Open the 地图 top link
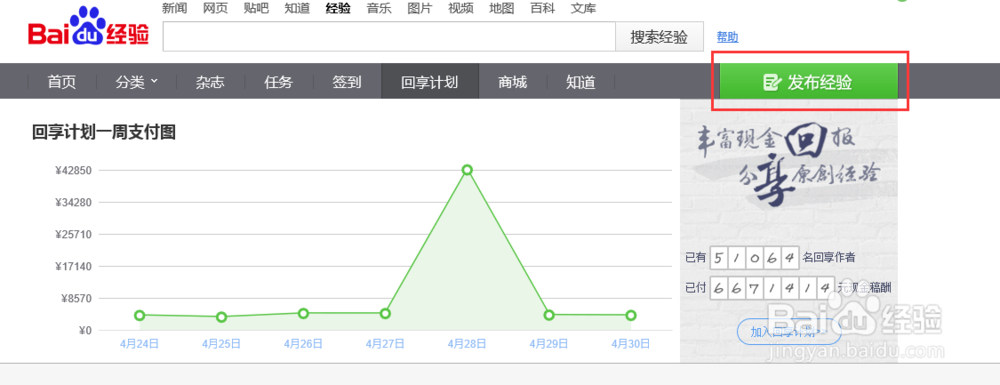 click(x=501, y=8)
